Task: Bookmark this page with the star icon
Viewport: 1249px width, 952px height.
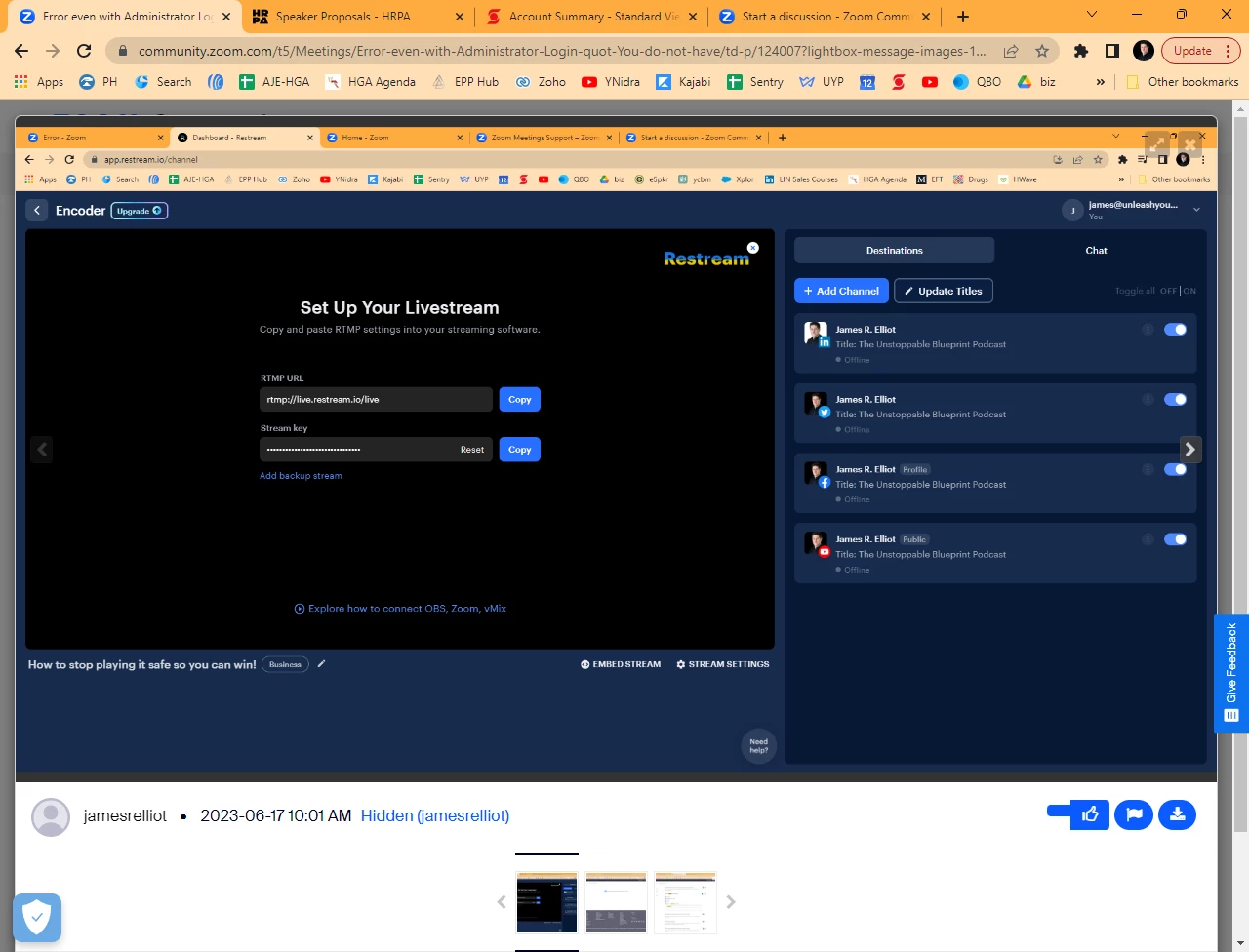Action: click(1042, 51)
